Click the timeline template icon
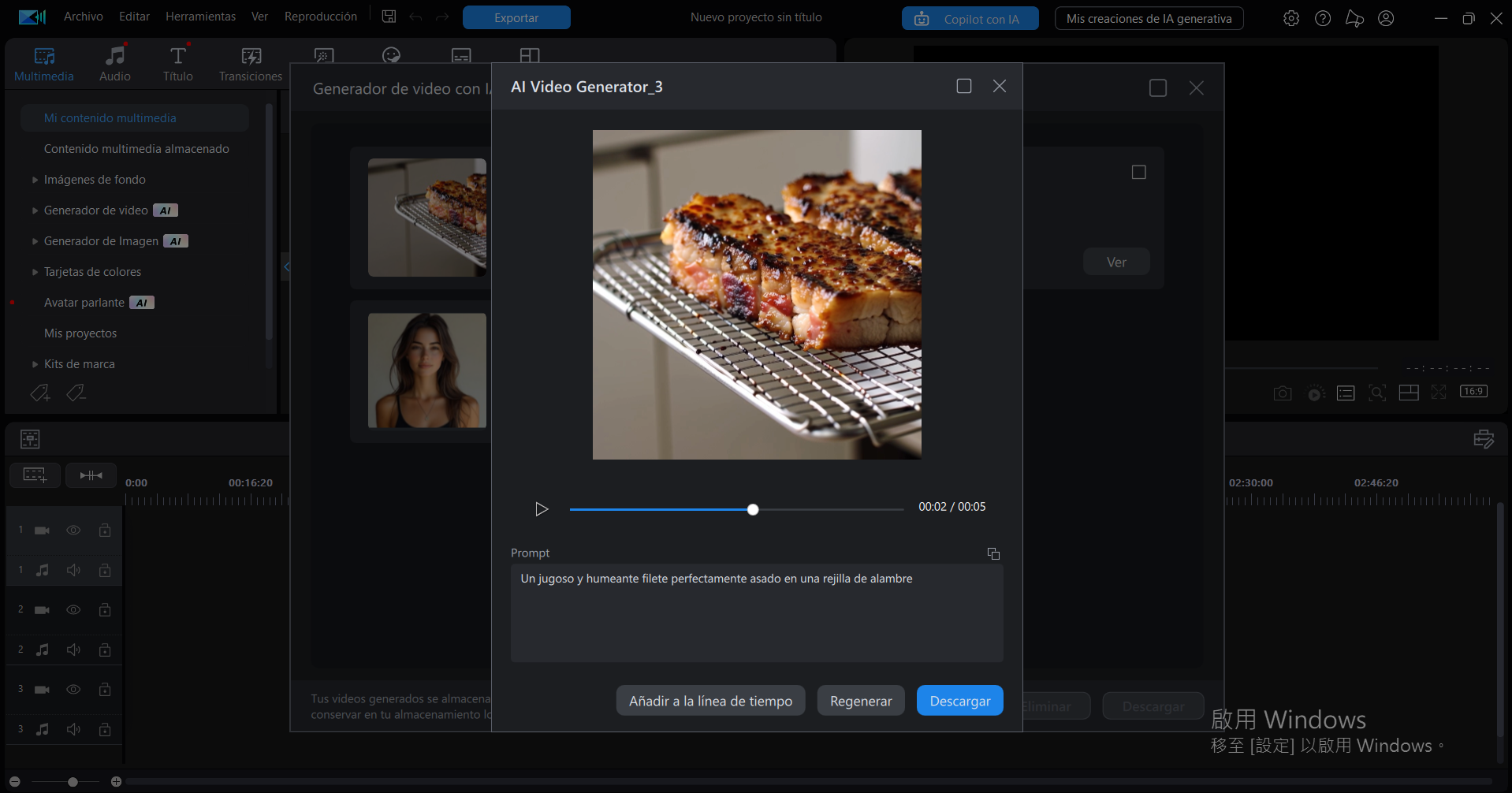 click(x=30, y=439)
